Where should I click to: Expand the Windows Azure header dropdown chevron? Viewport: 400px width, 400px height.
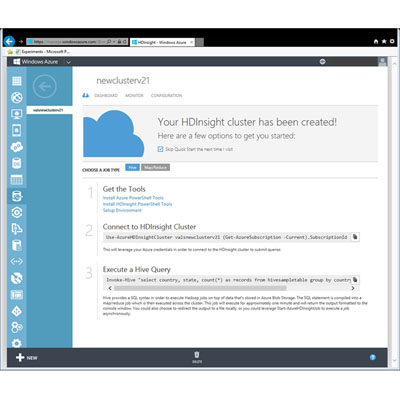pyautogui.click(x=68, y=62)
